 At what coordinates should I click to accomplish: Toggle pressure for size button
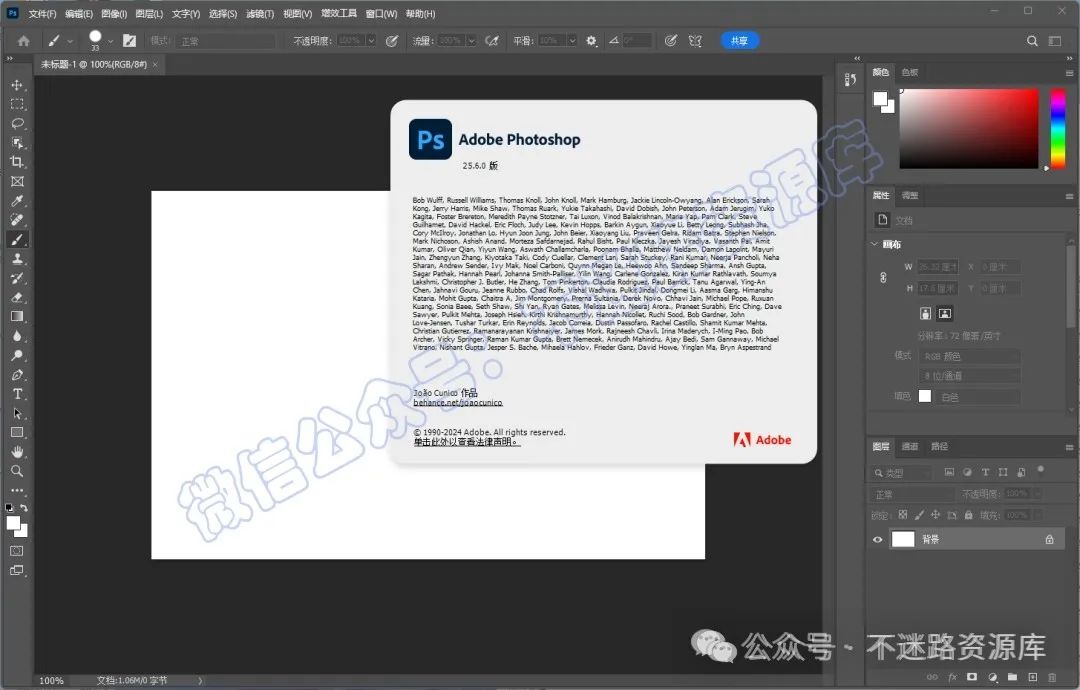click(670, 41)
